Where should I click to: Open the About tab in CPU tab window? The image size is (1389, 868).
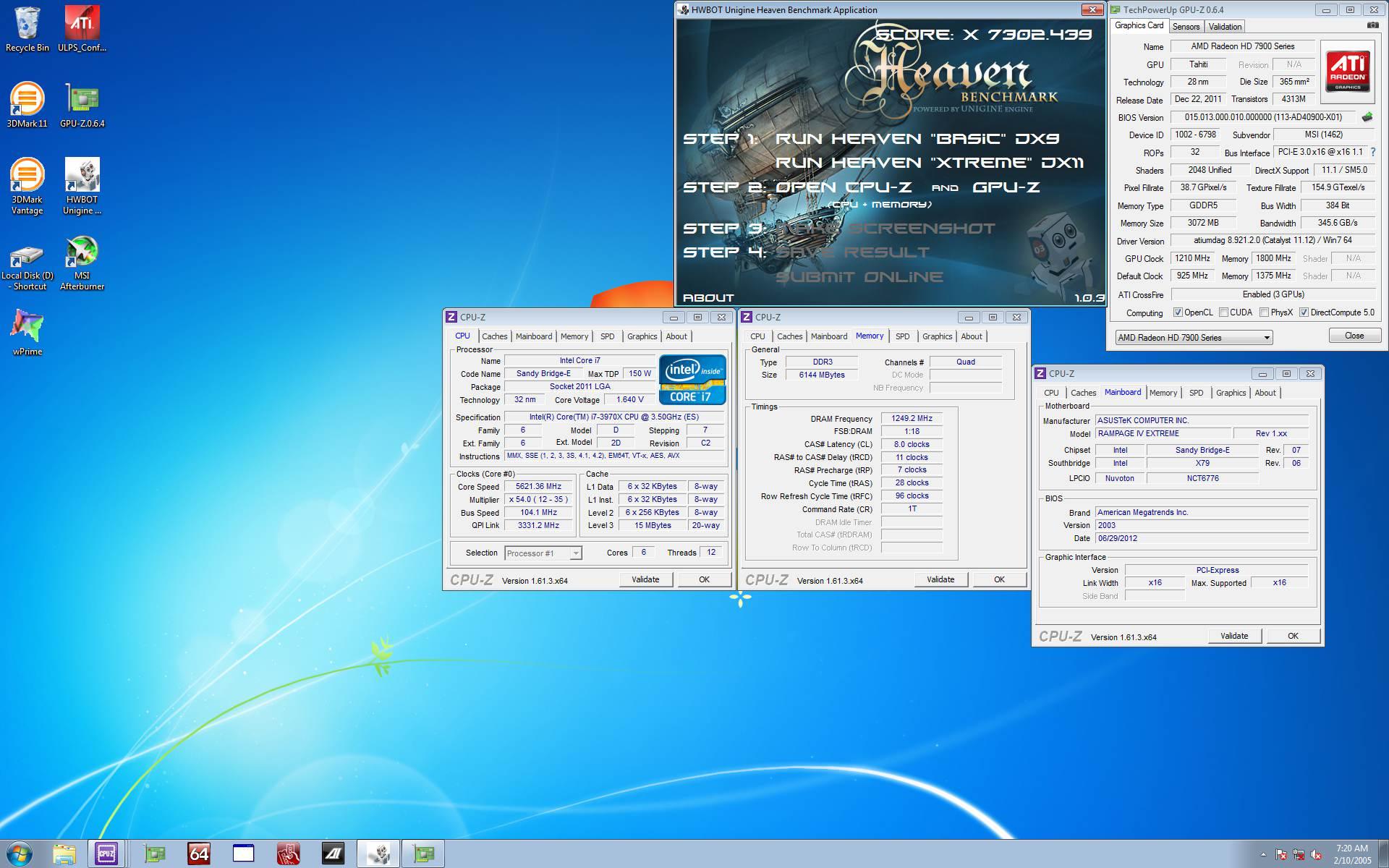pyautogui.click(x=676, y=336)
